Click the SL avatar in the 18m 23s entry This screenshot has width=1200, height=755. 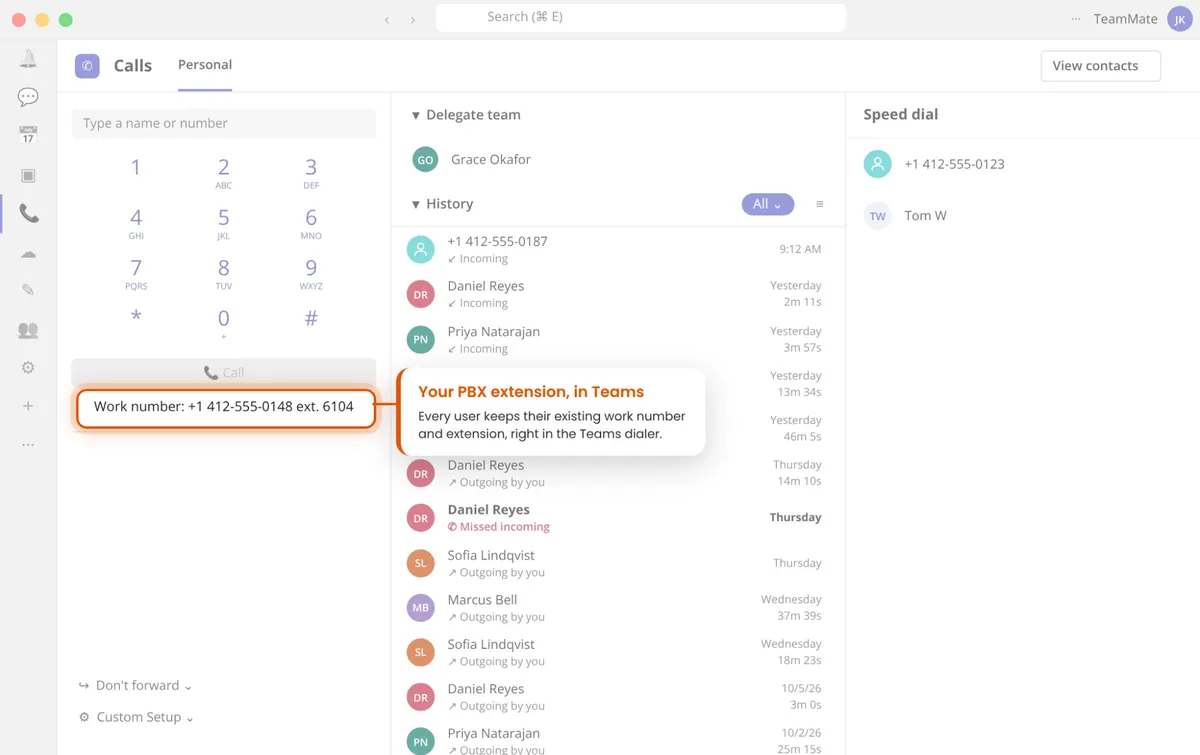(421, 652)
